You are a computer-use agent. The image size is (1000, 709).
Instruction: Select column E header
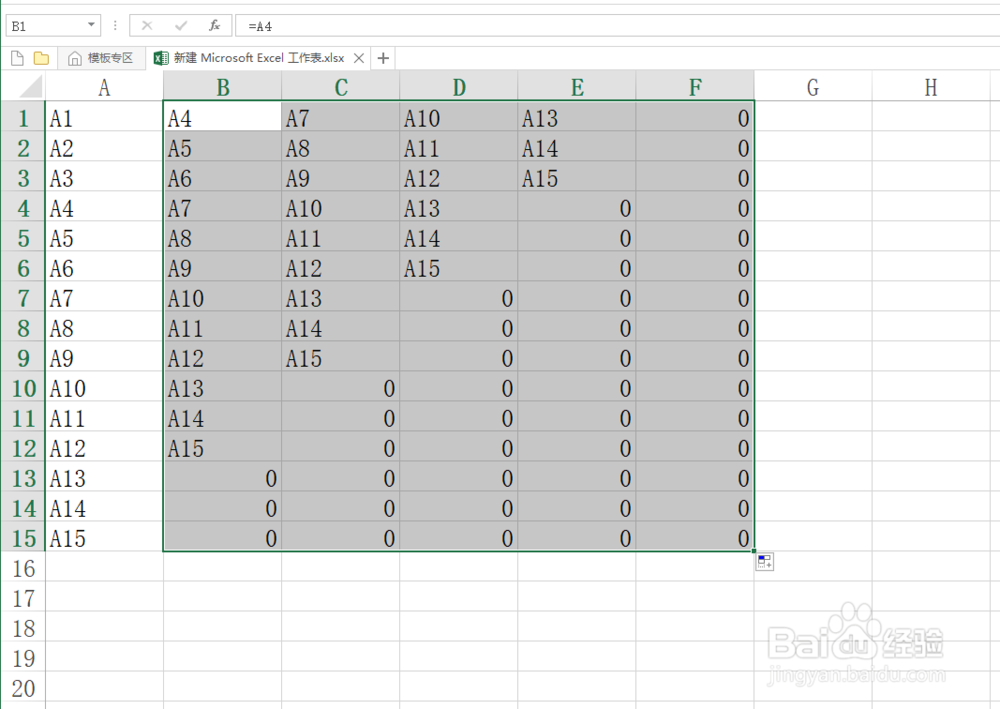577,86
